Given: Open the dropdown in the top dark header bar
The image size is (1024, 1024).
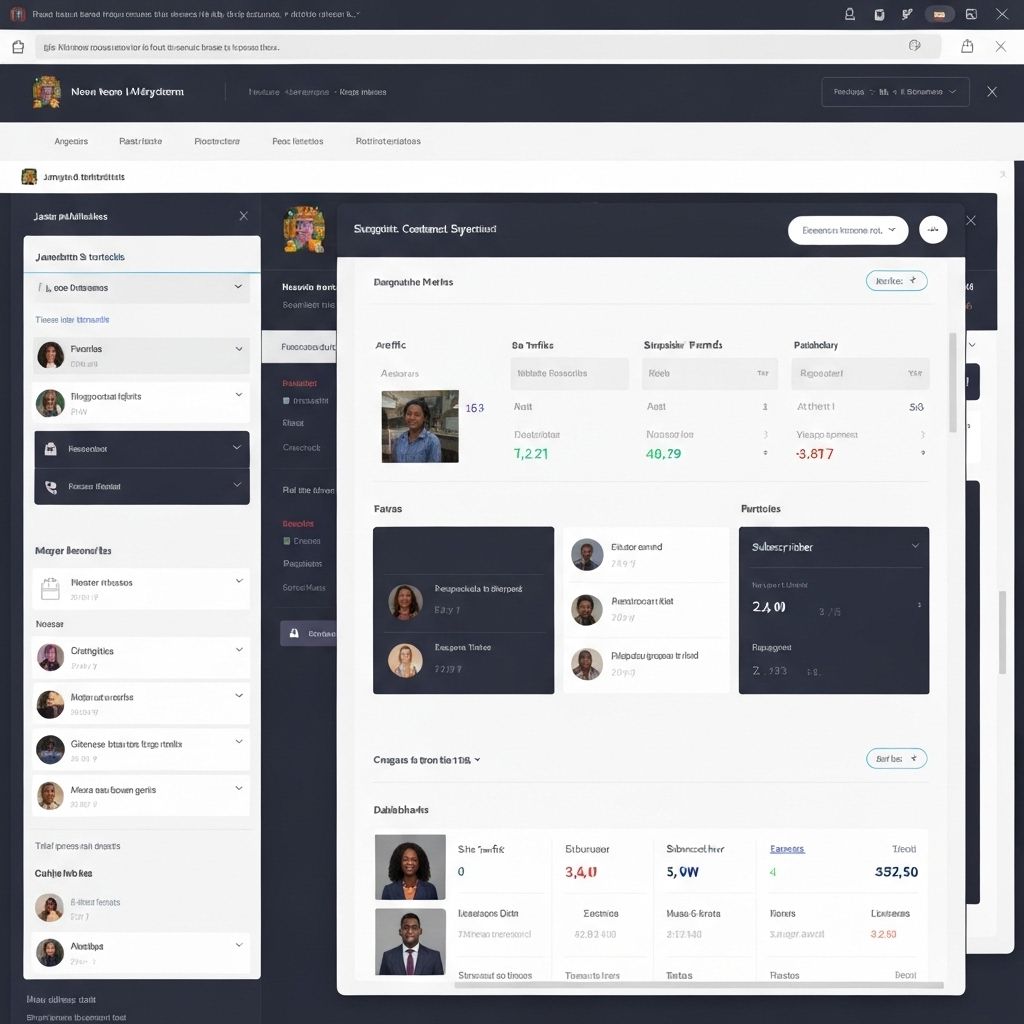Looking at the screenshot, I should click(895, 92).
